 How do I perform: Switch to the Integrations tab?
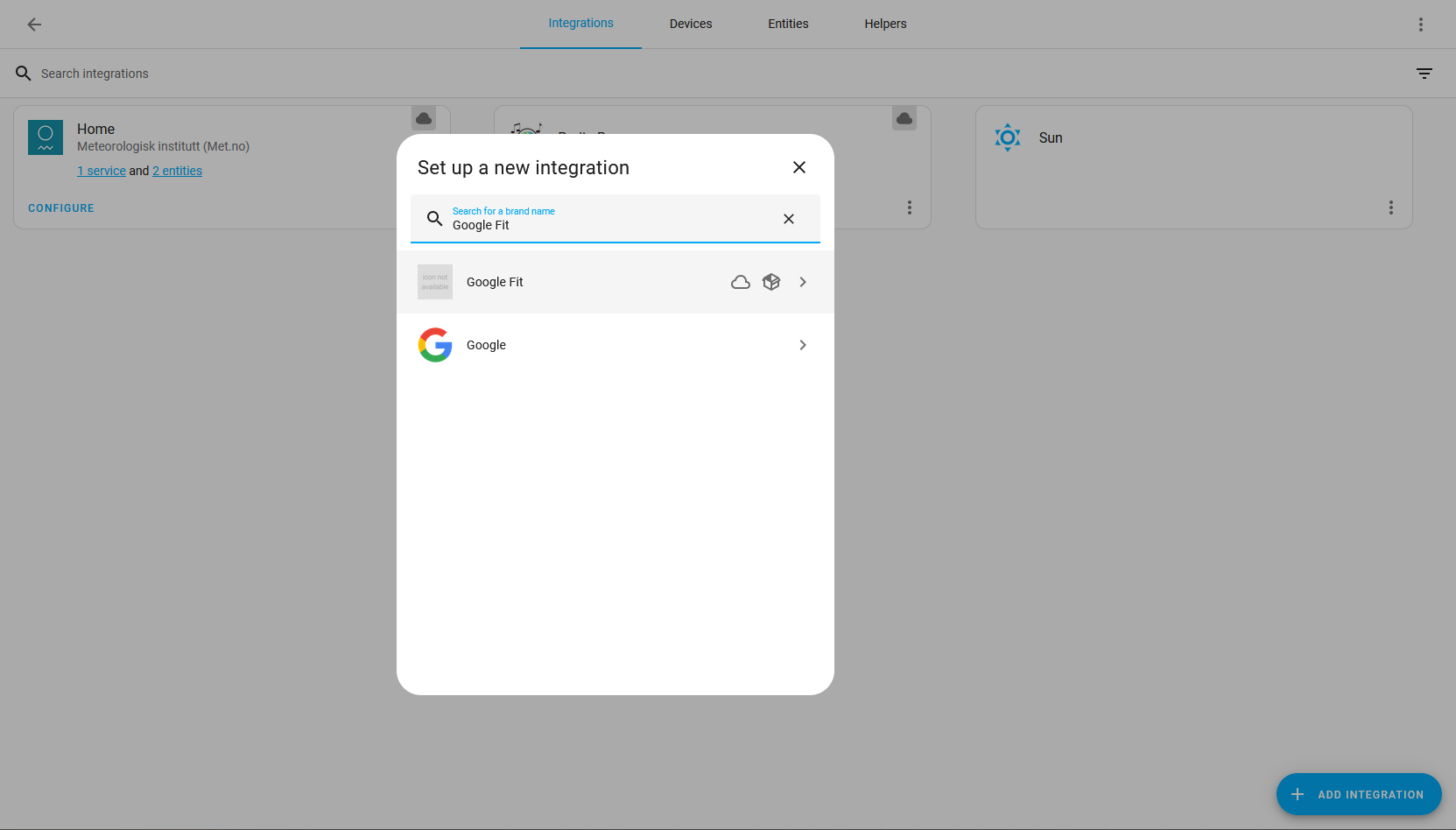click(x=580, y=24)
